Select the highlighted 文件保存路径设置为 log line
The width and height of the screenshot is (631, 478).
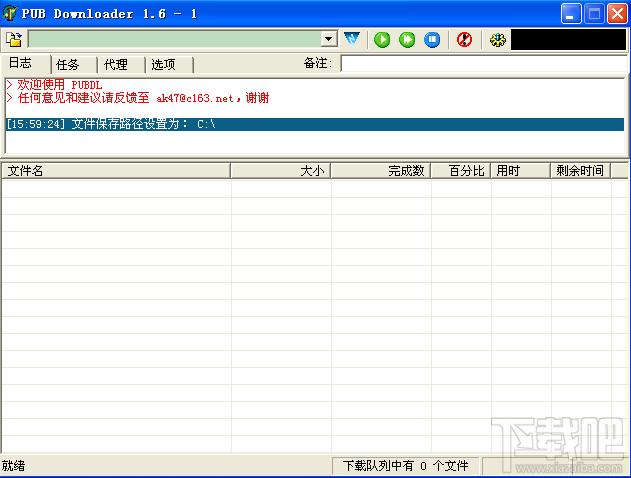315,124
